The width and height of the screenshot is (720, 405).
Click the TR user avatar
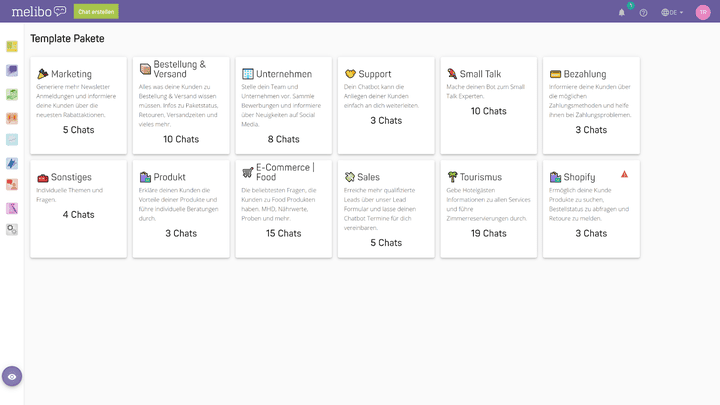tap(703, 12)
